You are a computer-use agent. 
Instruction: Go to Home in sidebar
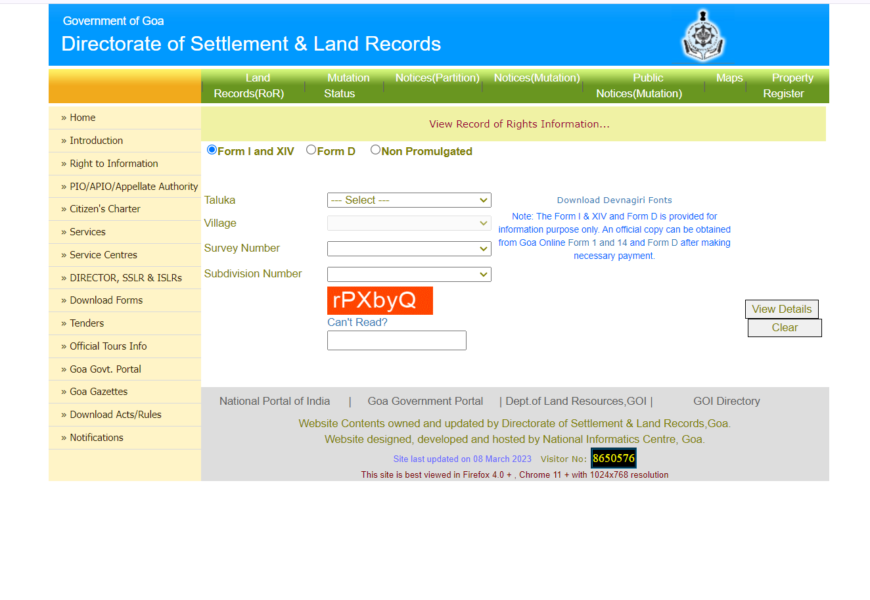click(82, 118)
